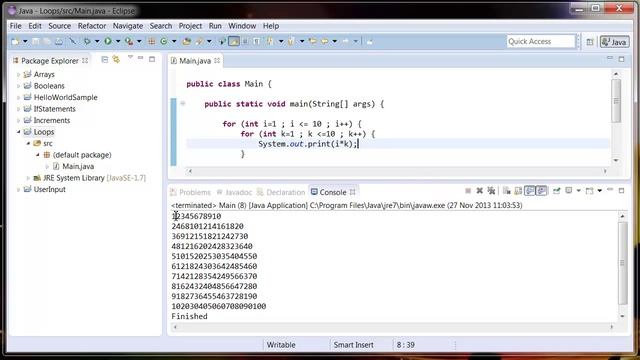Open the Debug button dropdown arrow
Screen dimensions: 640x360
point(97,41)
